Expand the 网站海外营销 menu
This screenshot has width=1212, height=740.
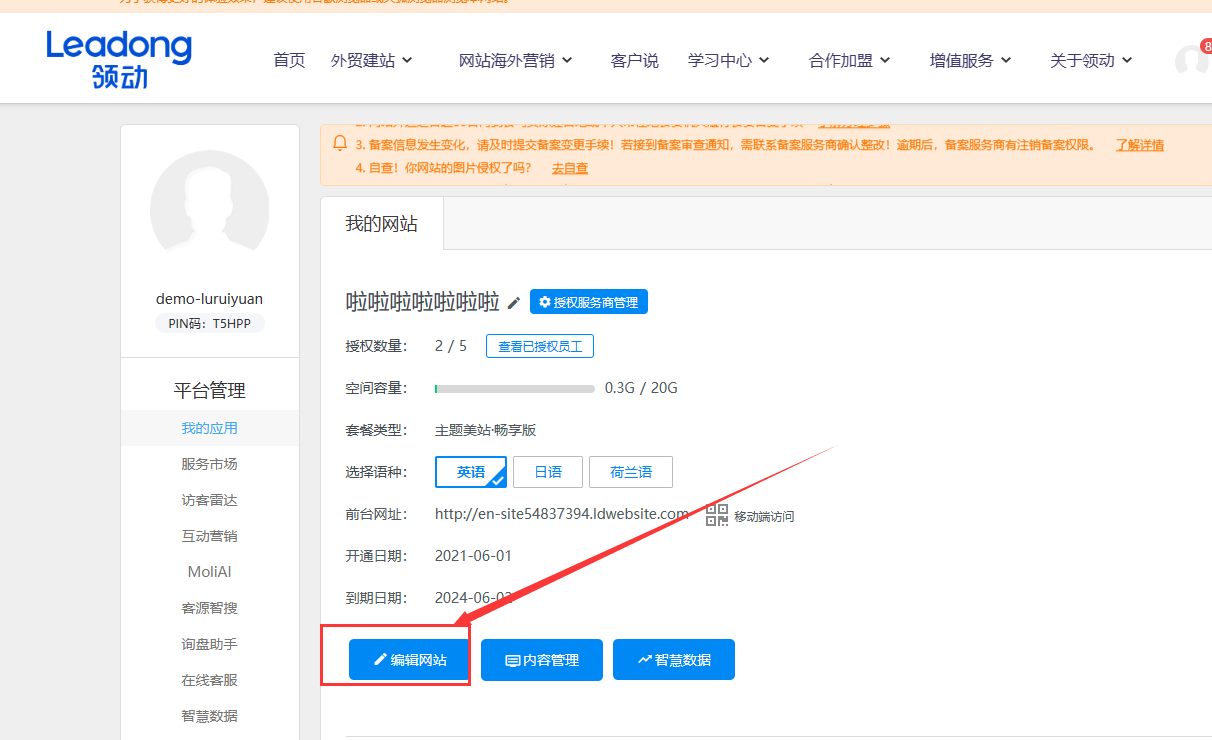[515, 61]
